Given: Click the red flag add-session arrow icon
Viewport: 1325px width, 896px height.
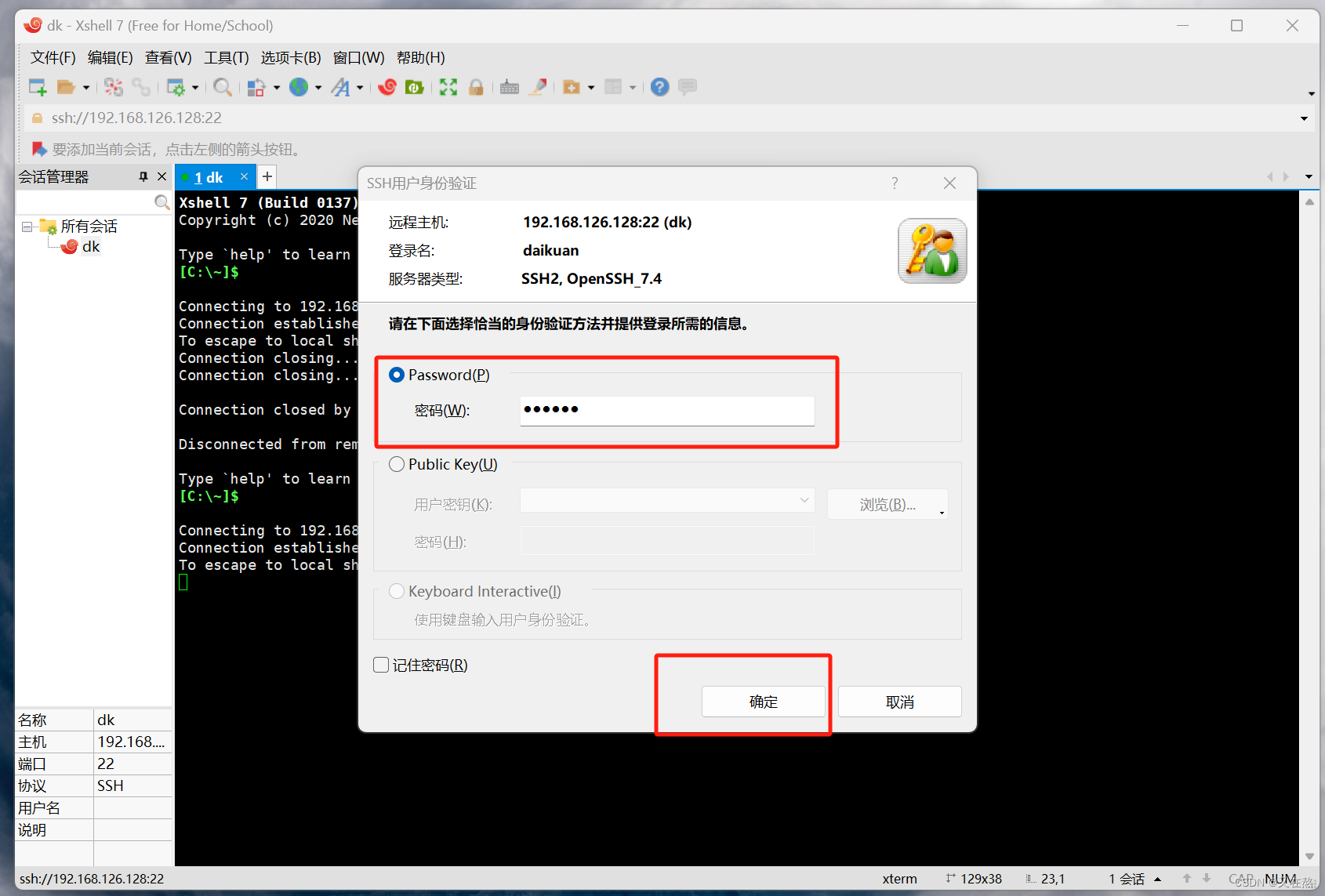Looking at the screenshot, I should (39, 149).
